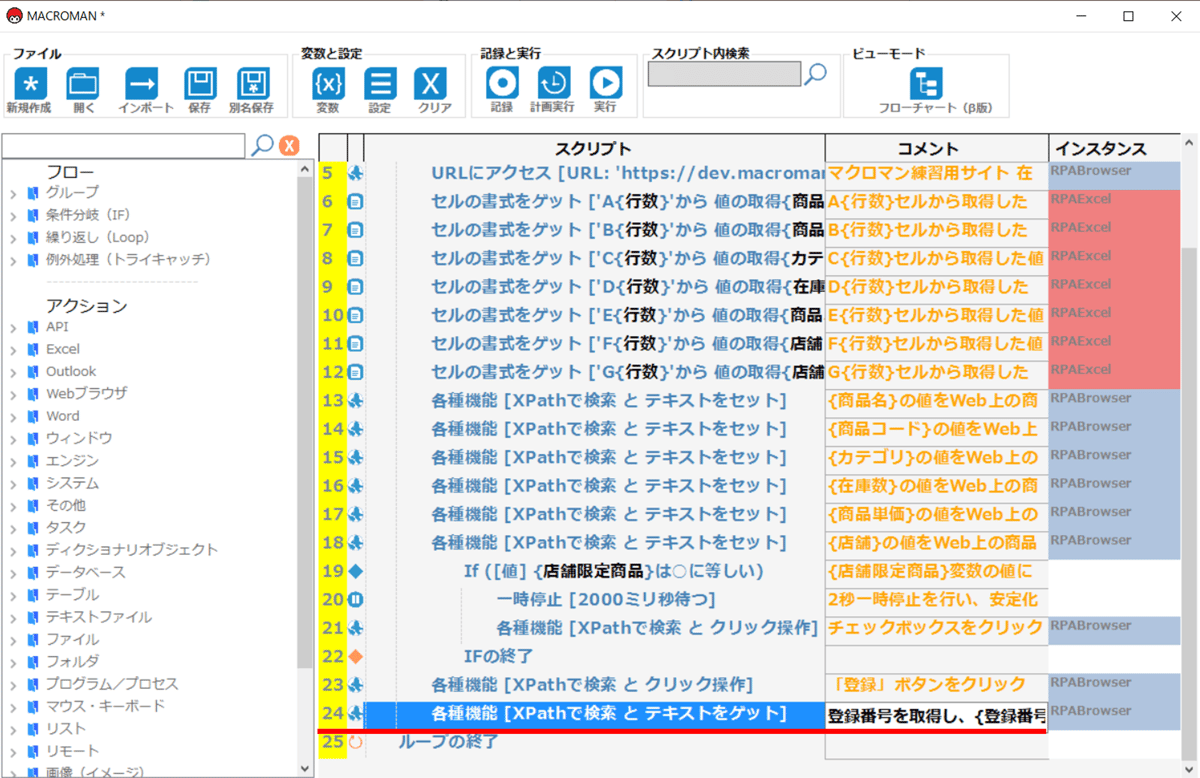
Task: Click row number 18 in the gutter
Action: (x=332, y=543)
